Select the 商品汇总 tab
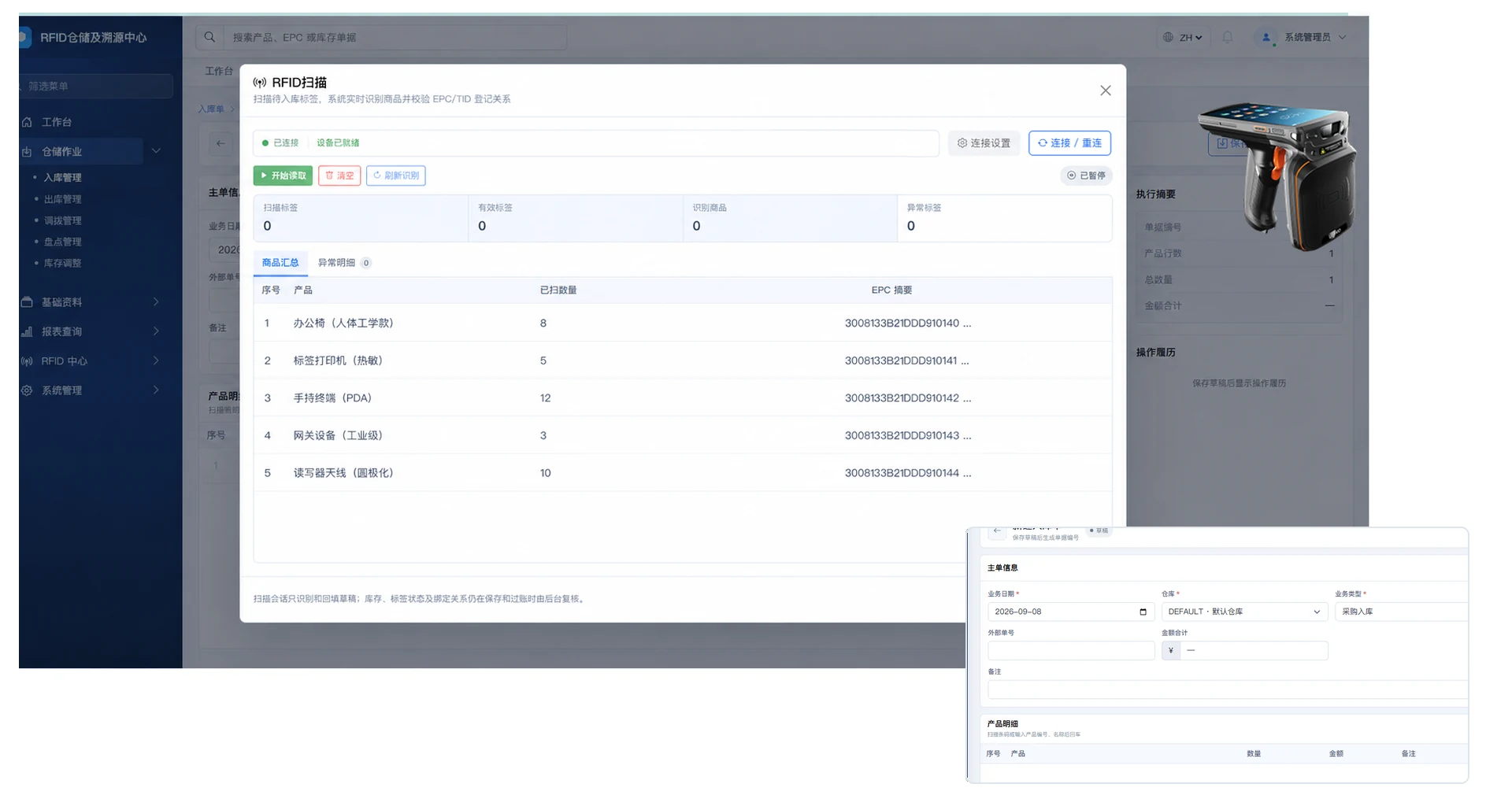This screenshot has height=806, width=1512. [x=280, y=263]
